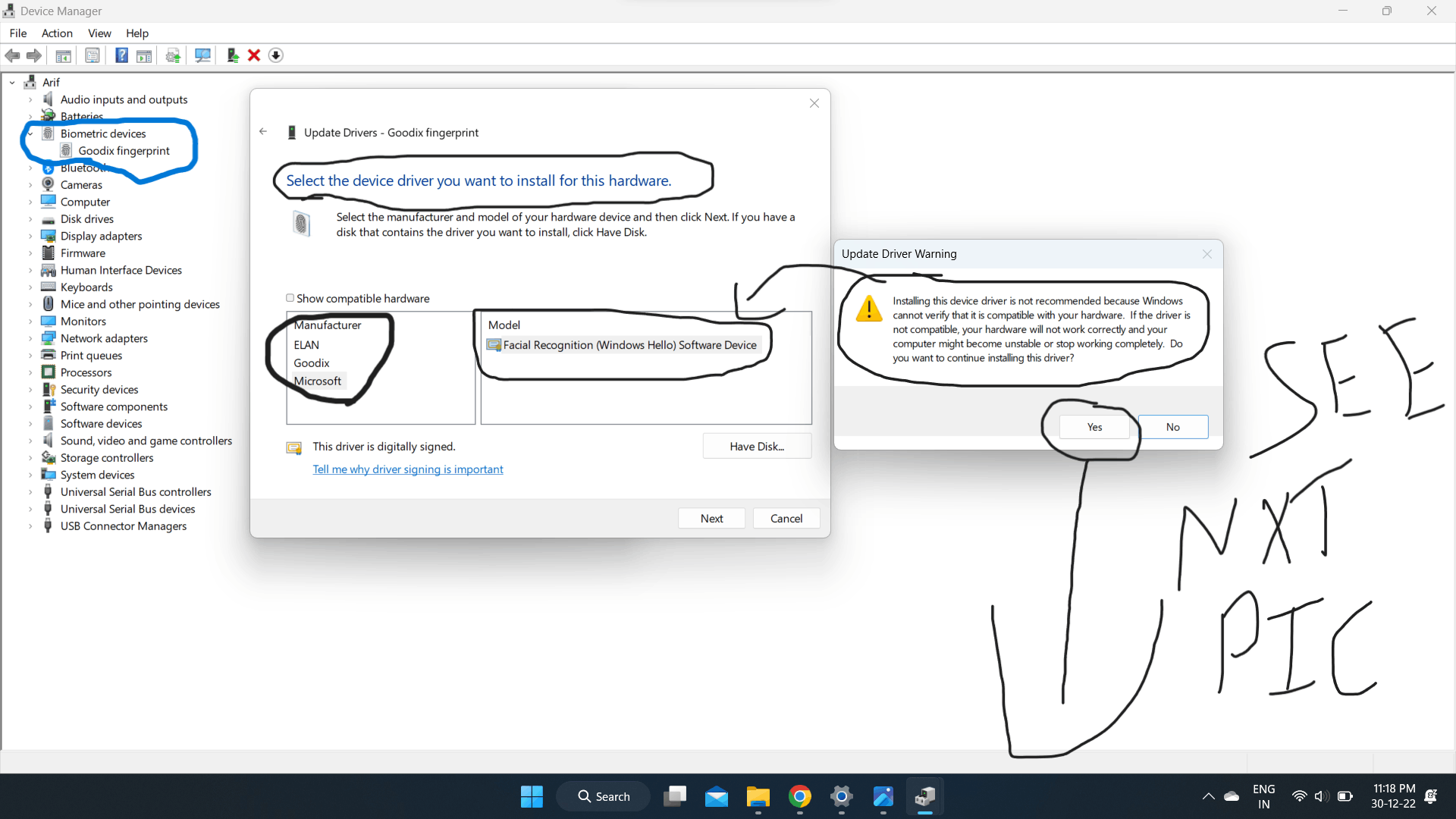
Task: Expand the Network adapters category
Action: (x=30, y=338)
